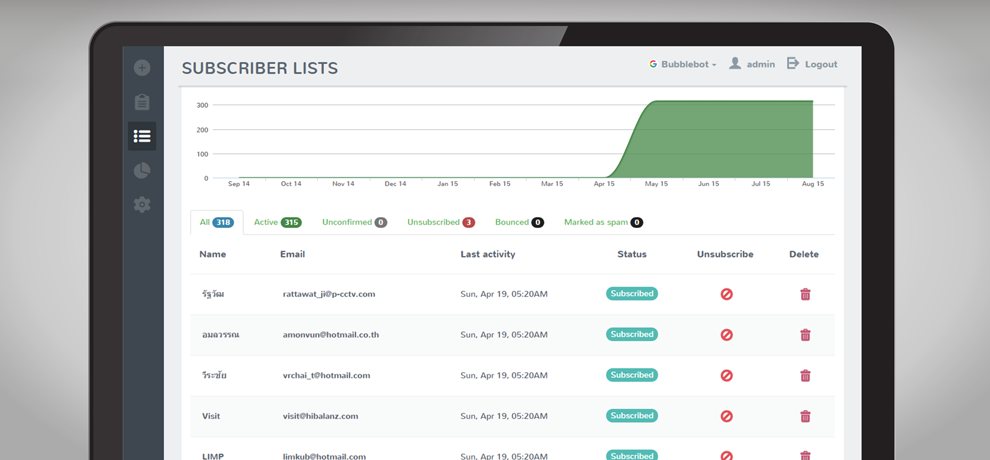The height and width of the screenshot is (460, 990).
Task: Click Subscribed badge for vrchai_t@hotmail.com
Action: [632, 375]
